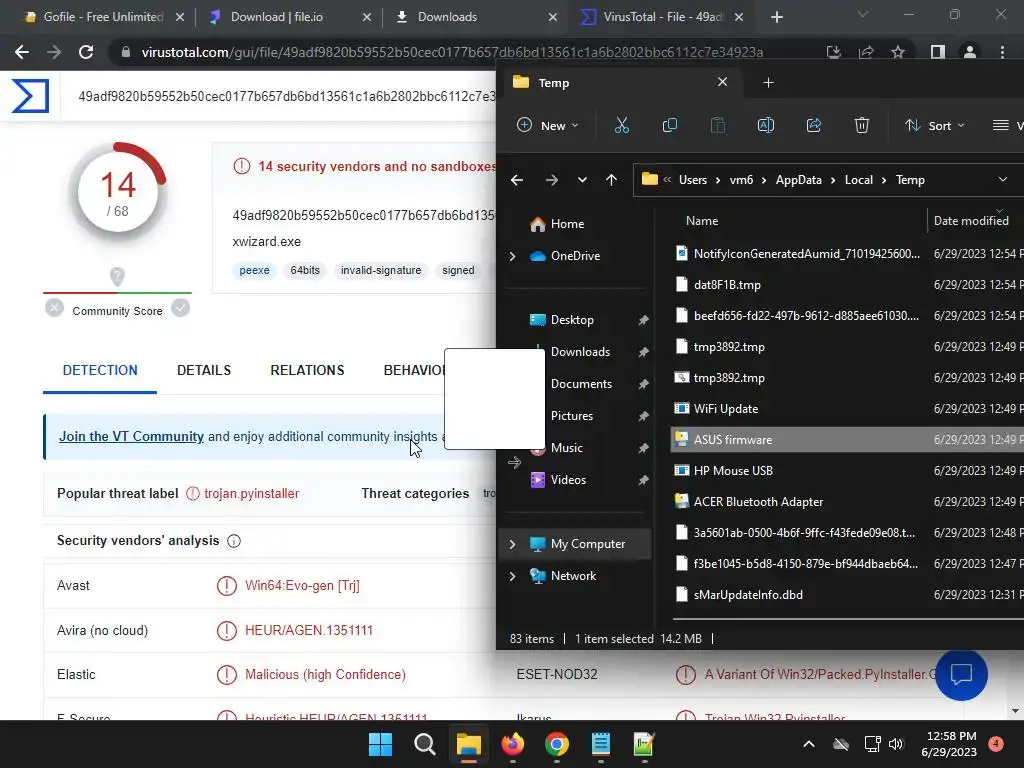This screenshot has width=1024, height=768.
Task: Go up one folder level in Explorer
Action: pos(611,180)
